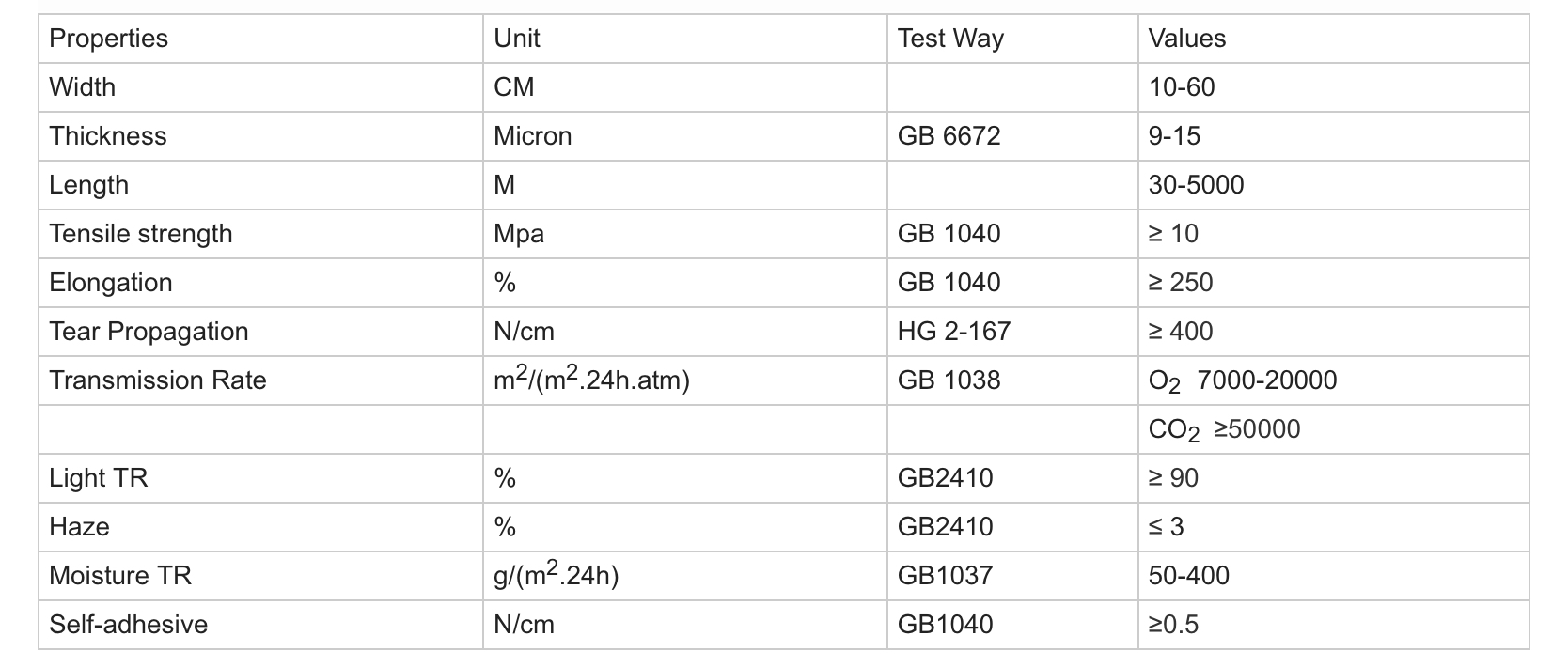The width and height of the screenshot is (1568, 667).
Task: Click the 30-5000 length value
Action: pyautogui.click(x=1195, y=185)
